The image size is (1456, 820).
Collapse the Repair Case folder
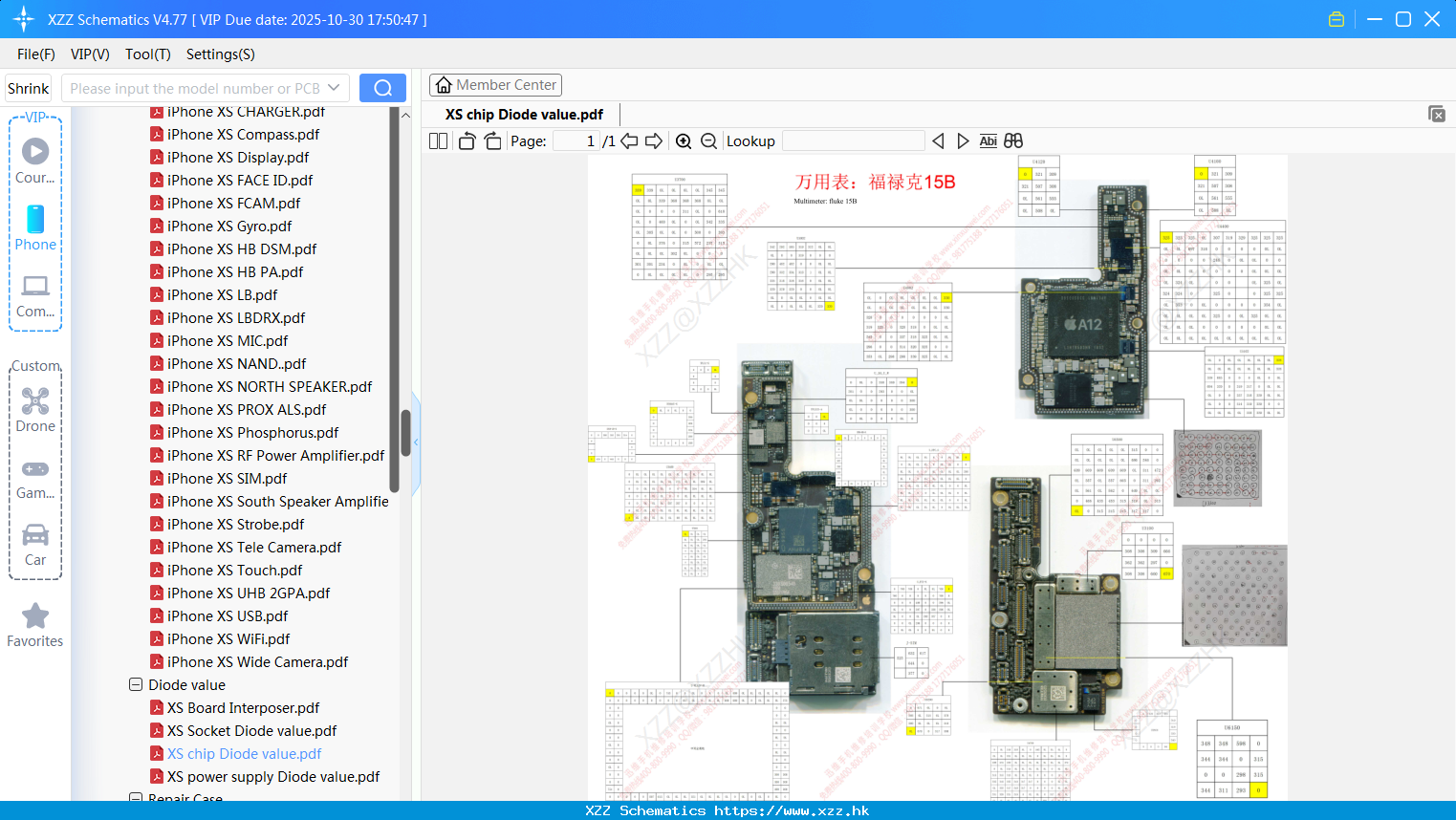coord(136,796)
